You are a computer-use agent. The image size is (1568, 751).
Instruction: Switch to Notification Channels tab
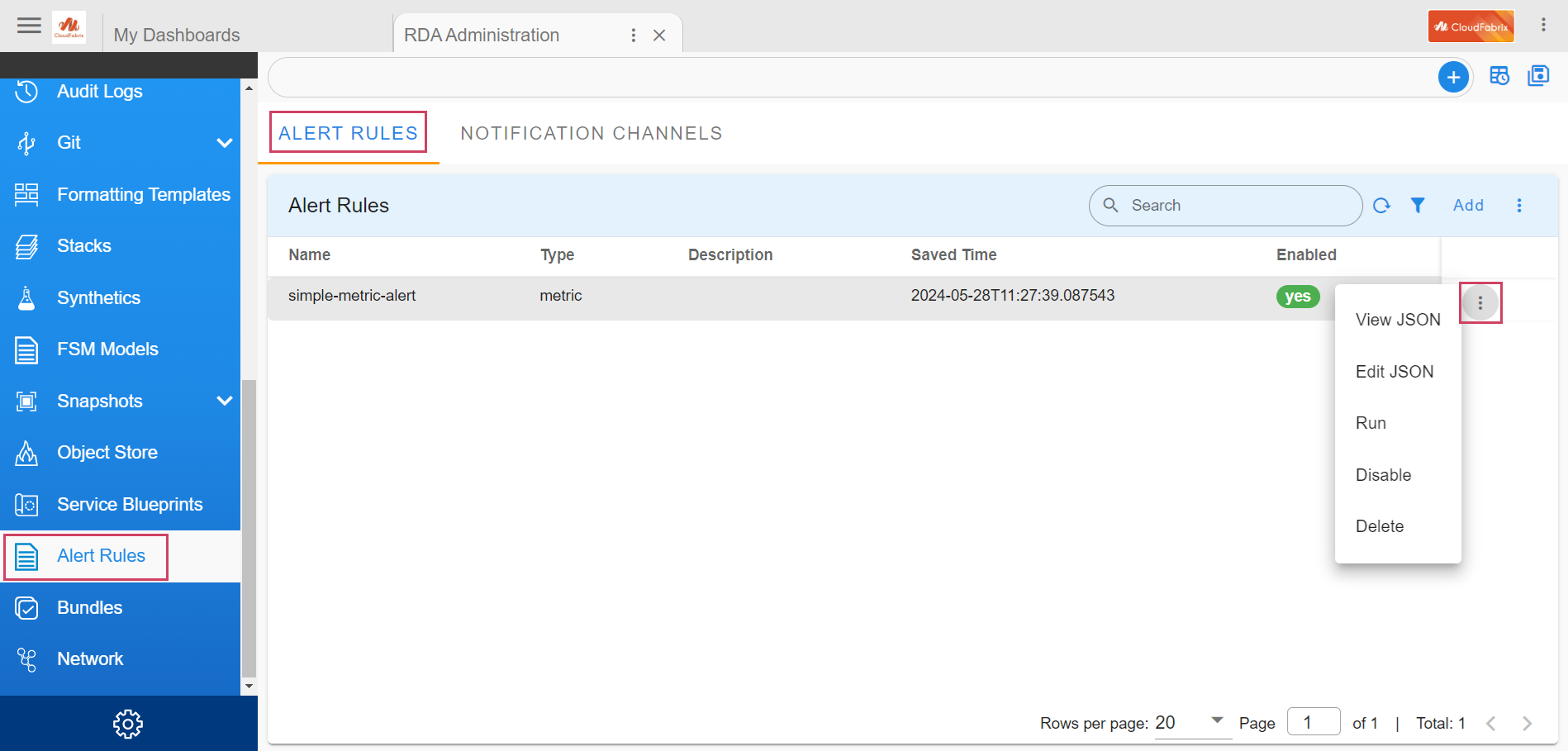click(591, 134)
